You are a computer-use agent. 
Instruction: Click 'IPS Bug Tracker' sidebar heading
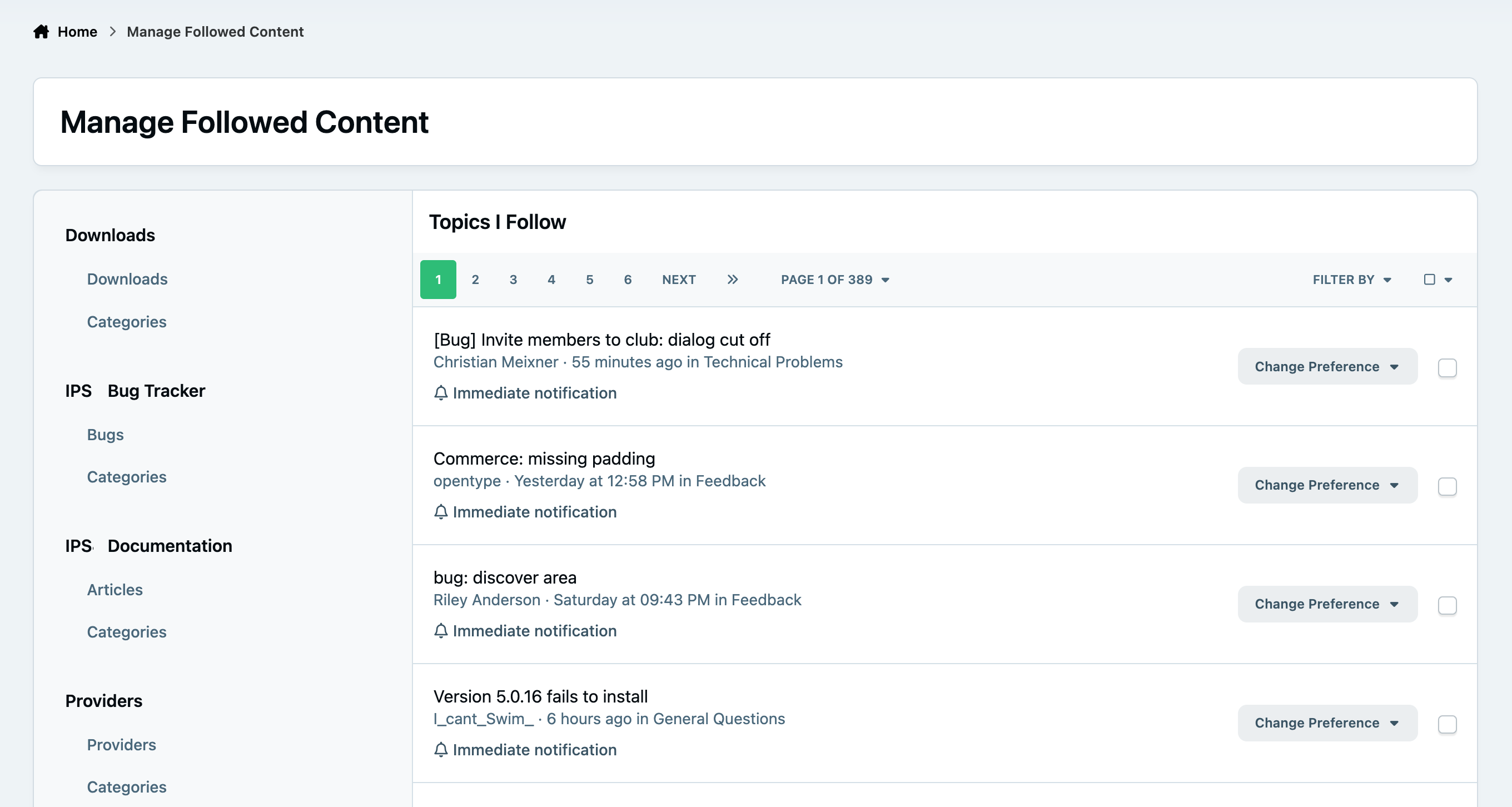click(x=135, y=390)
